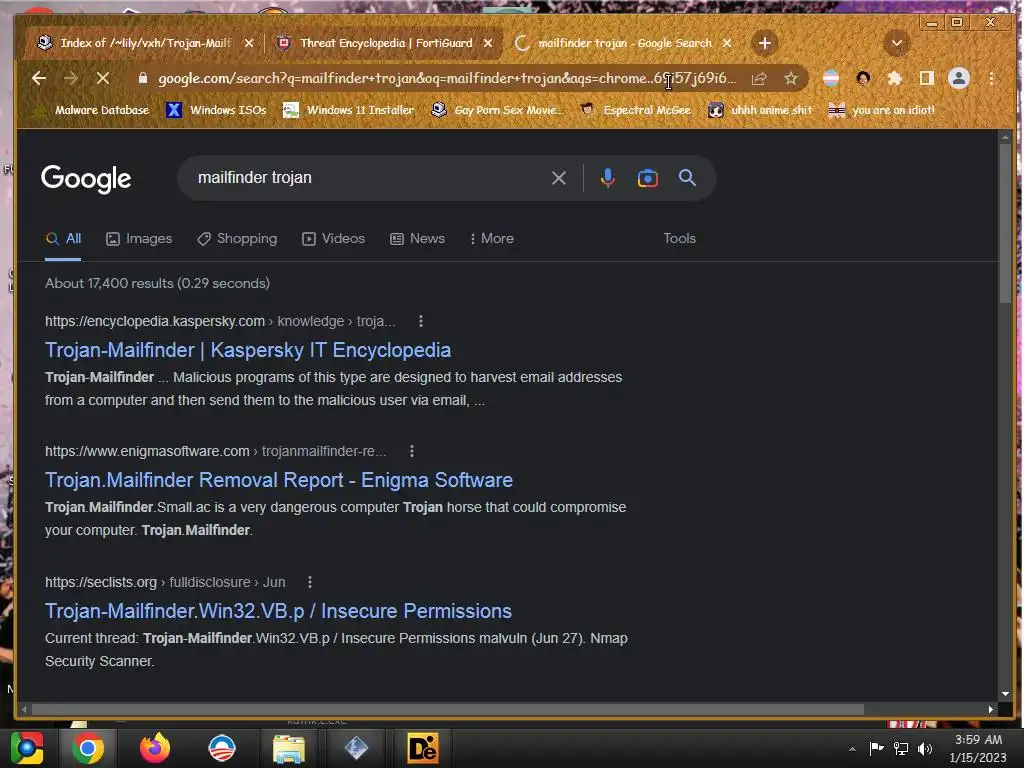
Task: Select the mailfinder trojan Google Search tab
Action: 624,43
